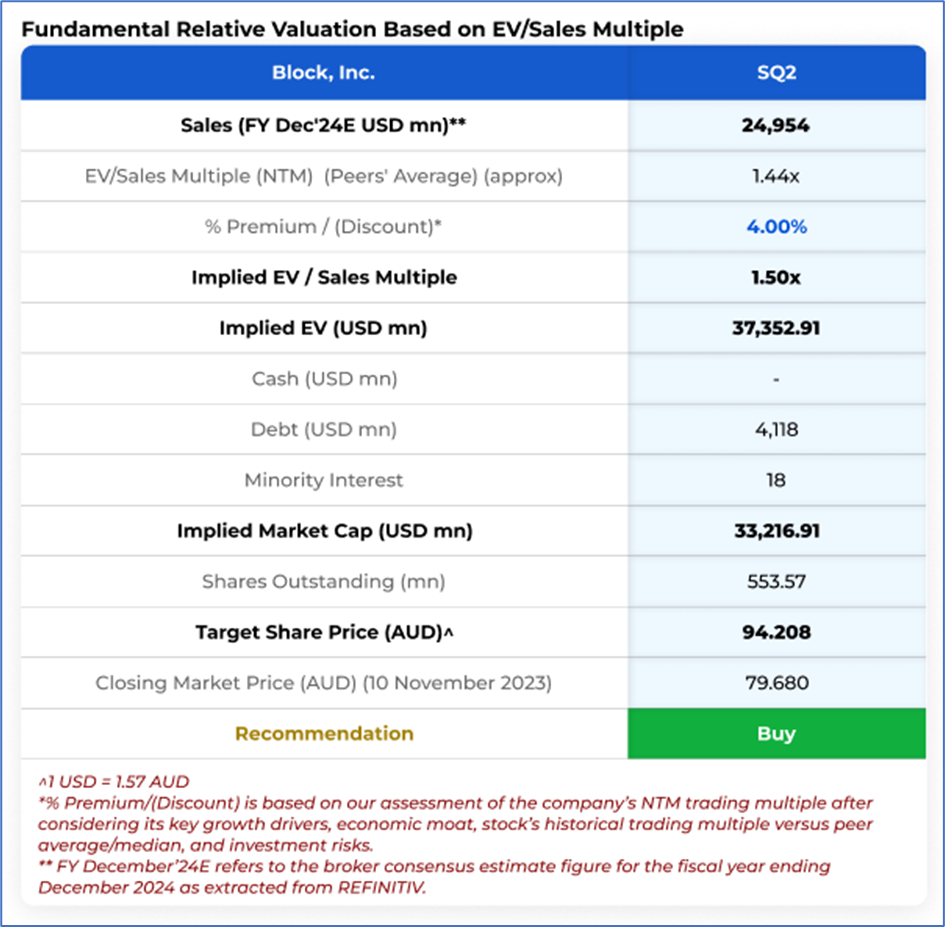Click the Minority Interest value 18

[776, 480]
